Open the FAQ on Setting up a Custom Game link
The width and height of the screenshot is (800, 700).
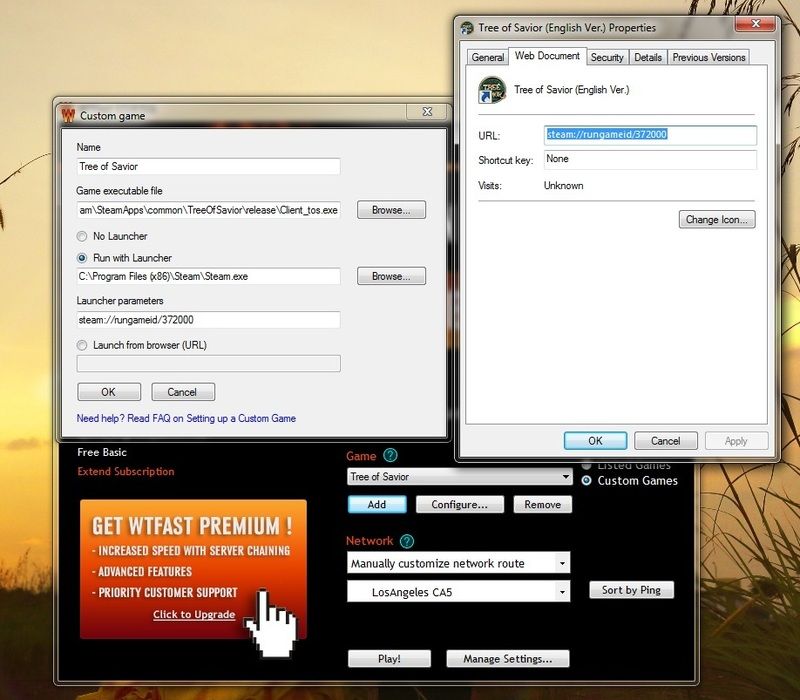click(x=186, y=418)
